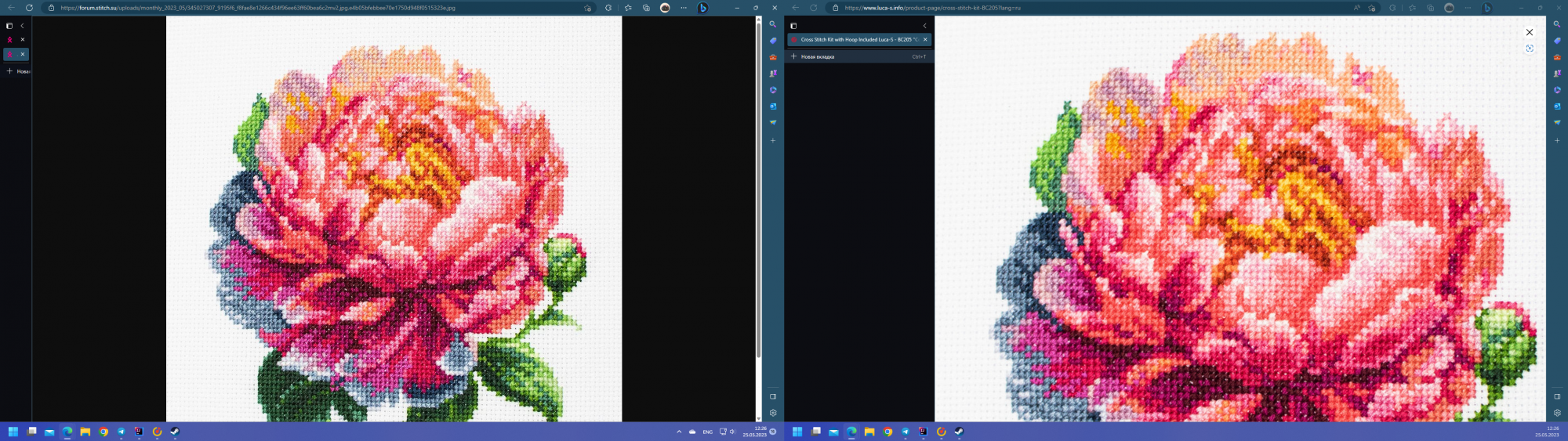1568x441 pixels.
Task: Click Новая вкладка in right window
Action: pyautogui.click(x=817, y=56)
